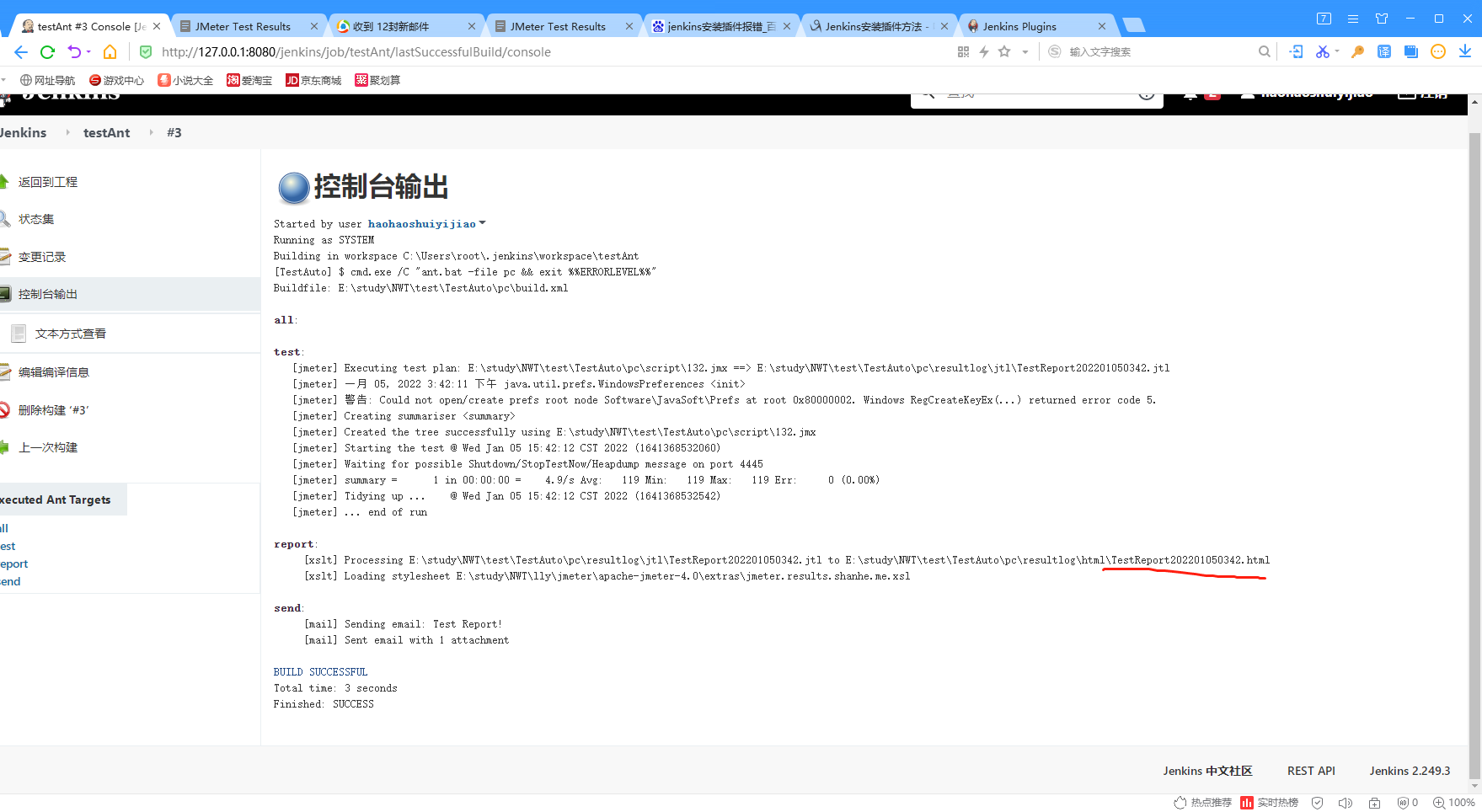The width and height of the screenshot is (1482, 812).
Task: Open the 京东商城 bookmark
Action: click(313, 81)
